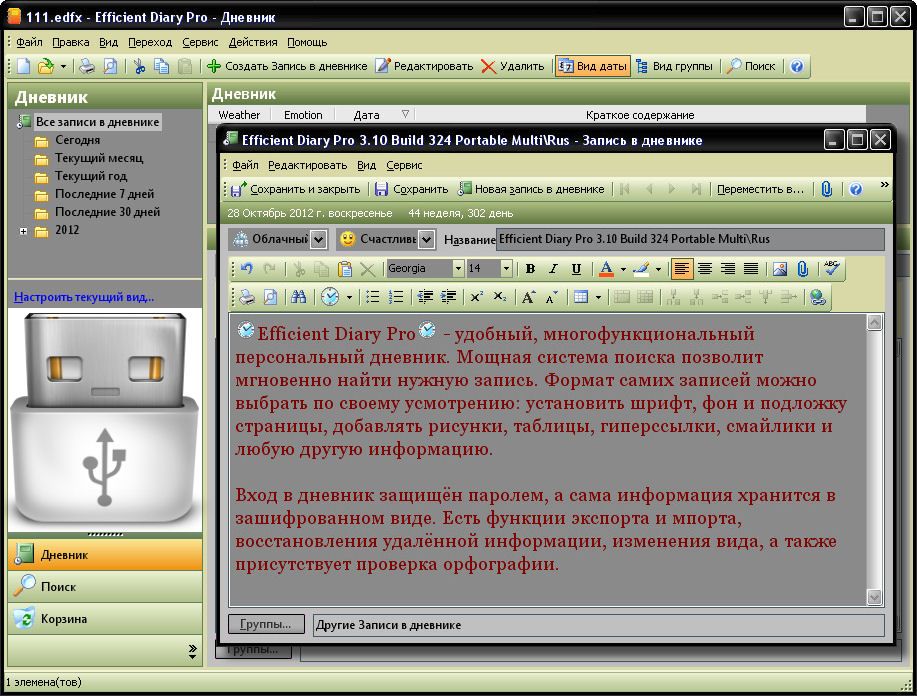Click the numbered list icon
The width and height of the screenshot is (917, 696).
coord(396,297)
